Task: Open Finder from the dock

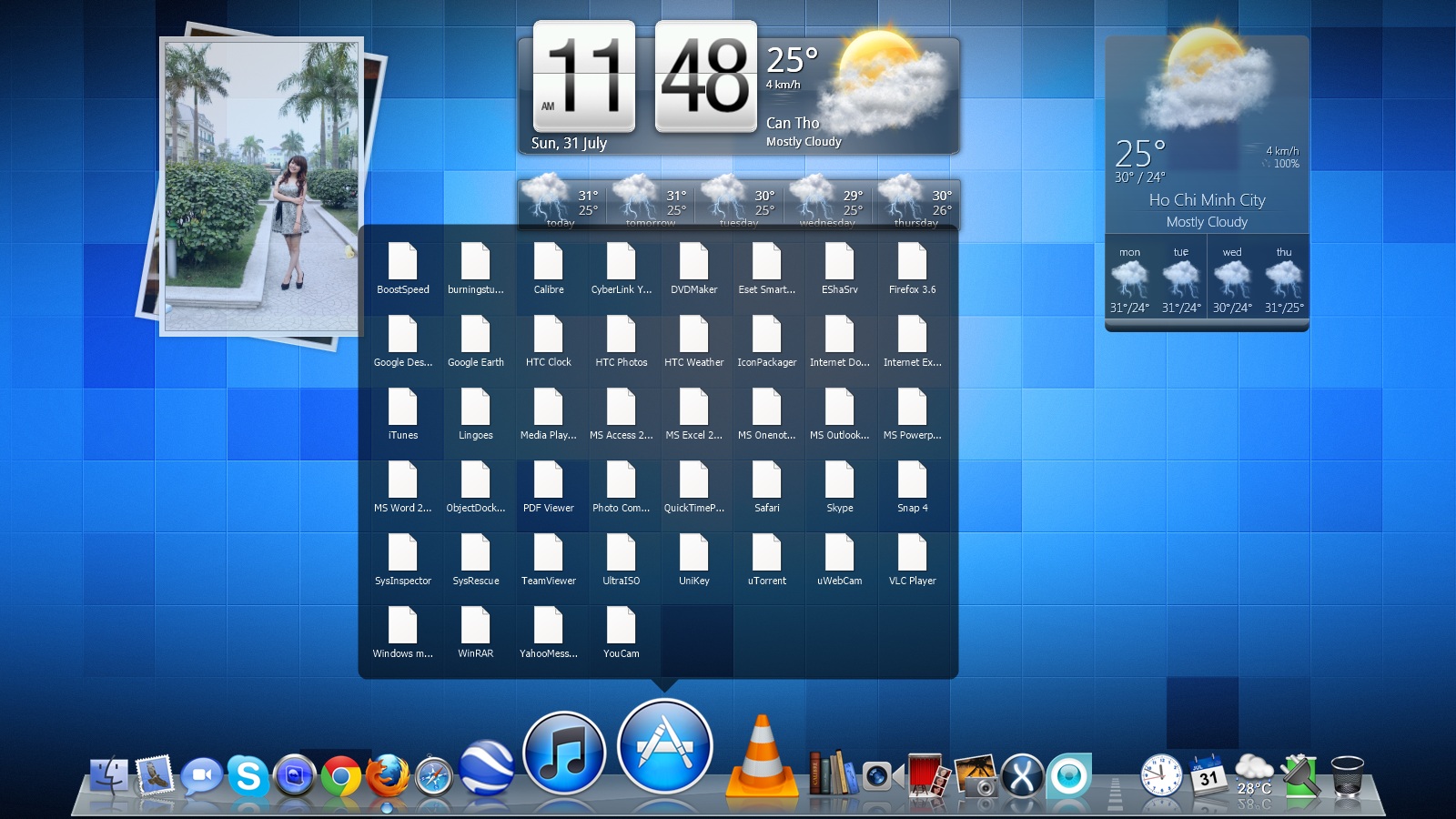Action: click(110, 777)
